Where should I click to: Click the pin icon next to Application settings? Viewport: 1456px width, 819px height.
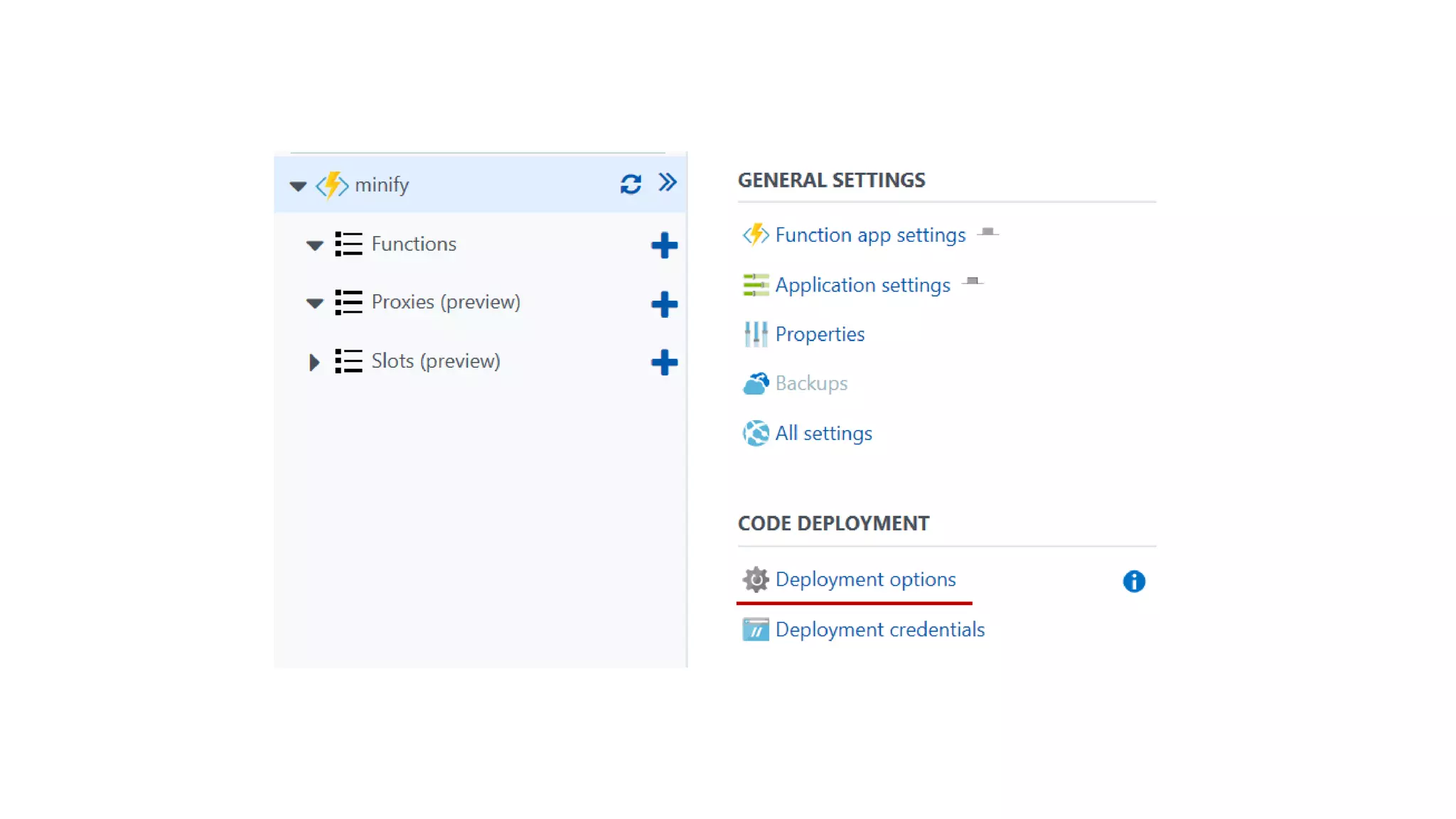point(972,282)
